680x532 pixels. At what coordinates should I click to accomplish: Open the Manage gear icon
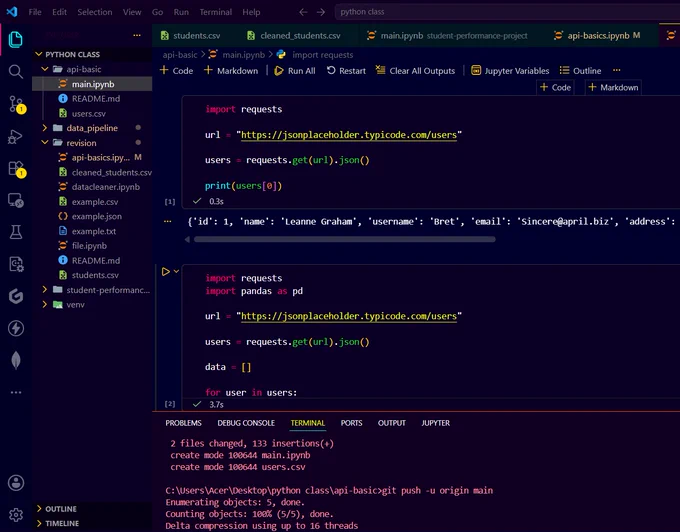(16, 515)
